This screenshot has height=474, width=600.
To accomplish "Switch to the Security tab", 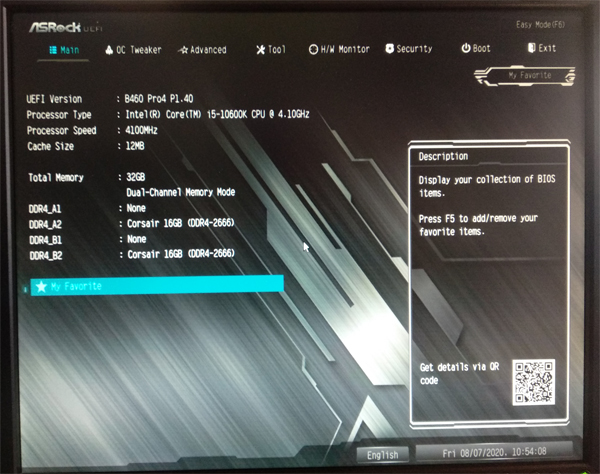I will 409,49.
